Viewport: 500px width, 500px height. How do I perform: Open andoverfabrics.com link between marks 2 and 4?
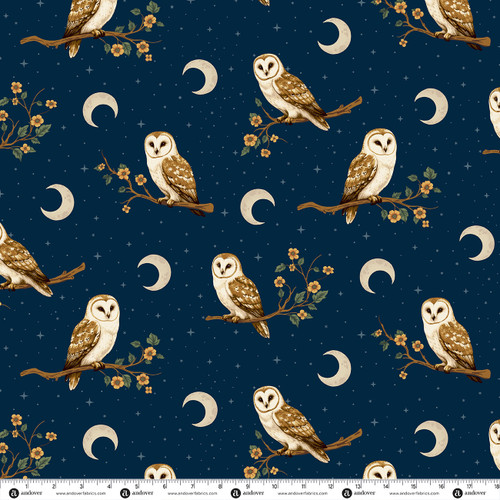click(x=81, y=493)
